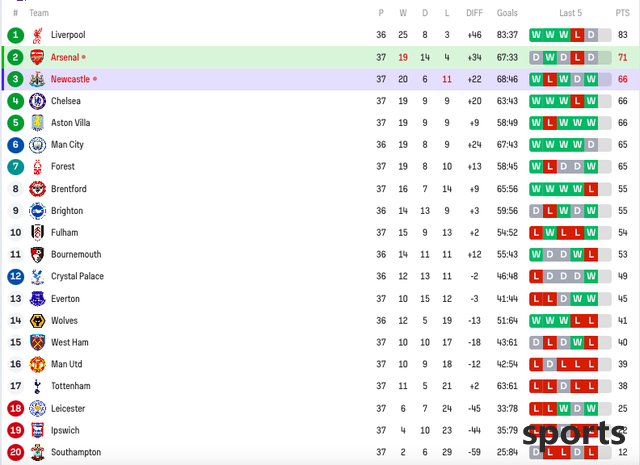
Task: Open the Aston Villa team page
Action: pyautogui.click(x=71, y=123)
